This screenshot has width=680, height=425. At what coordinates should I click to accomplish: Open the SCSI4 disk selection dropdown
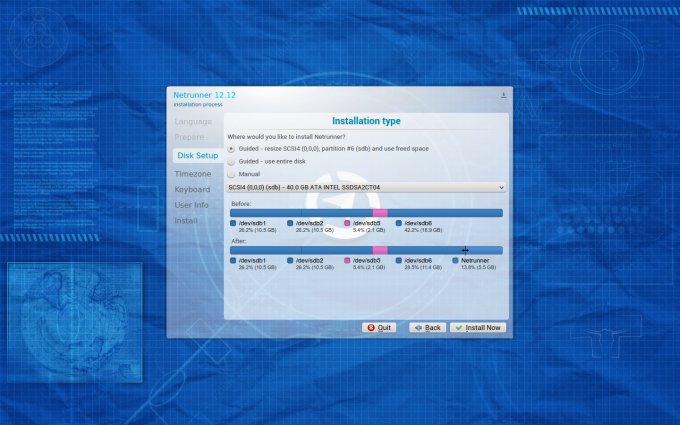pos(366,187)
